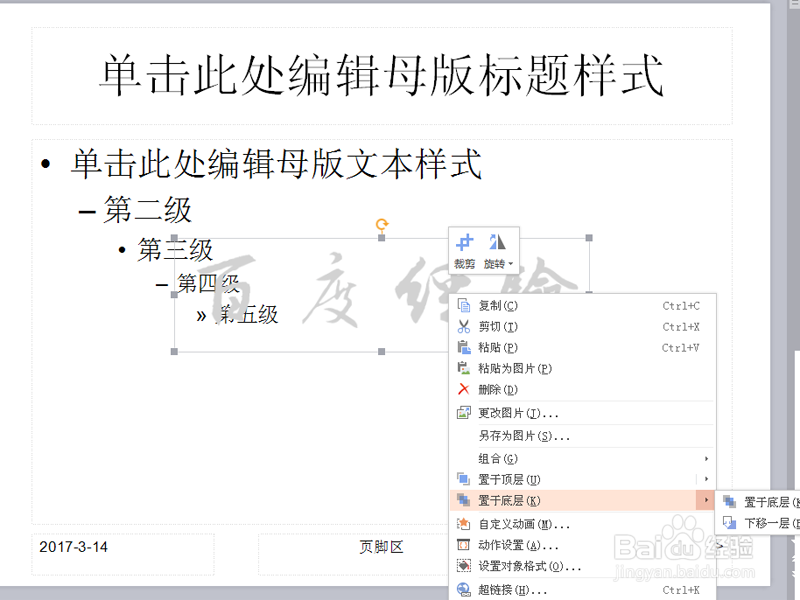Click the Action Settings (动作设置) icon
Viewport: 800px width, 600px height.
coord(462,544)
